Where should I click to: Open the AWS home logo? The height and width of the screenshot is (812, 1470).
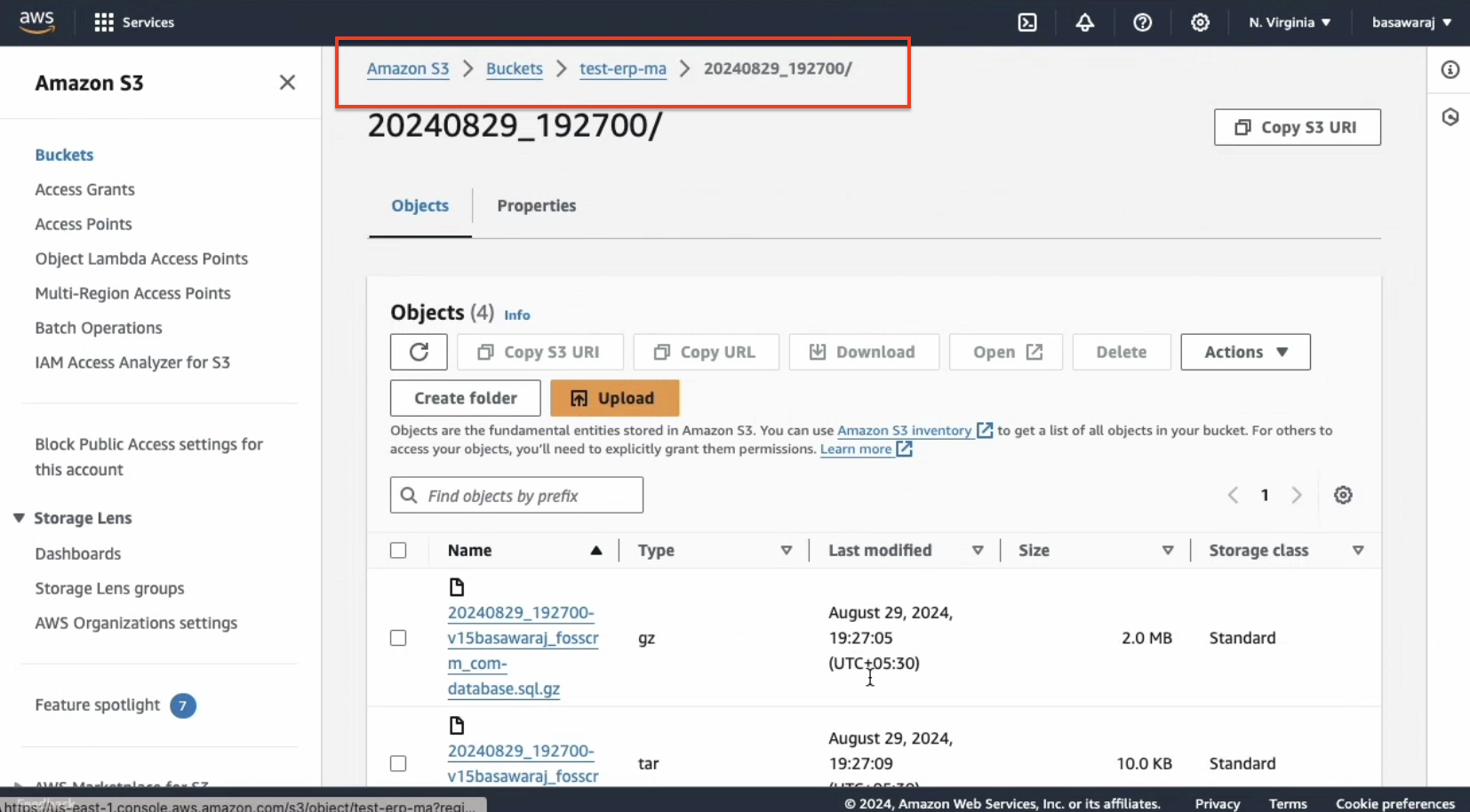(x=36, y=21)
